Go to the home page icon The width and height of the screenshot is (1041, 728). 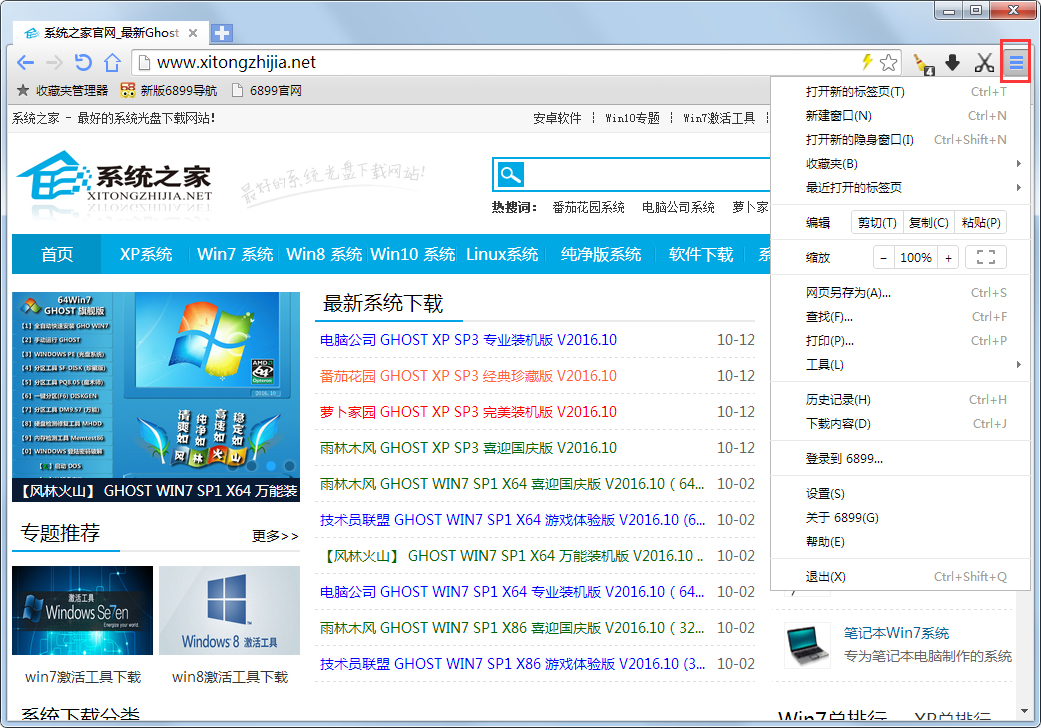point(112,63)
